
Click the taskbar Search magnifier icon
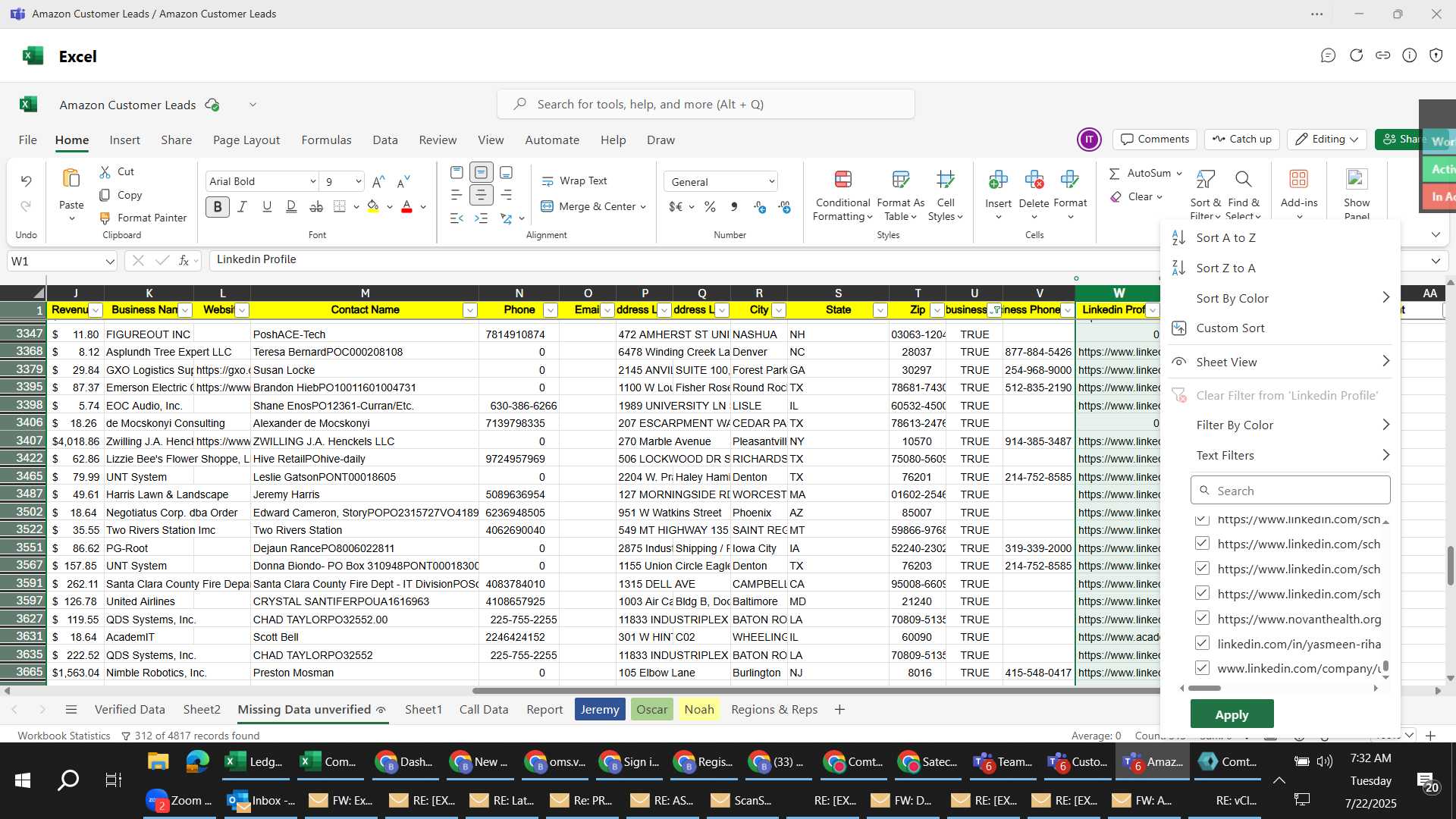click(x=68, y=780)
